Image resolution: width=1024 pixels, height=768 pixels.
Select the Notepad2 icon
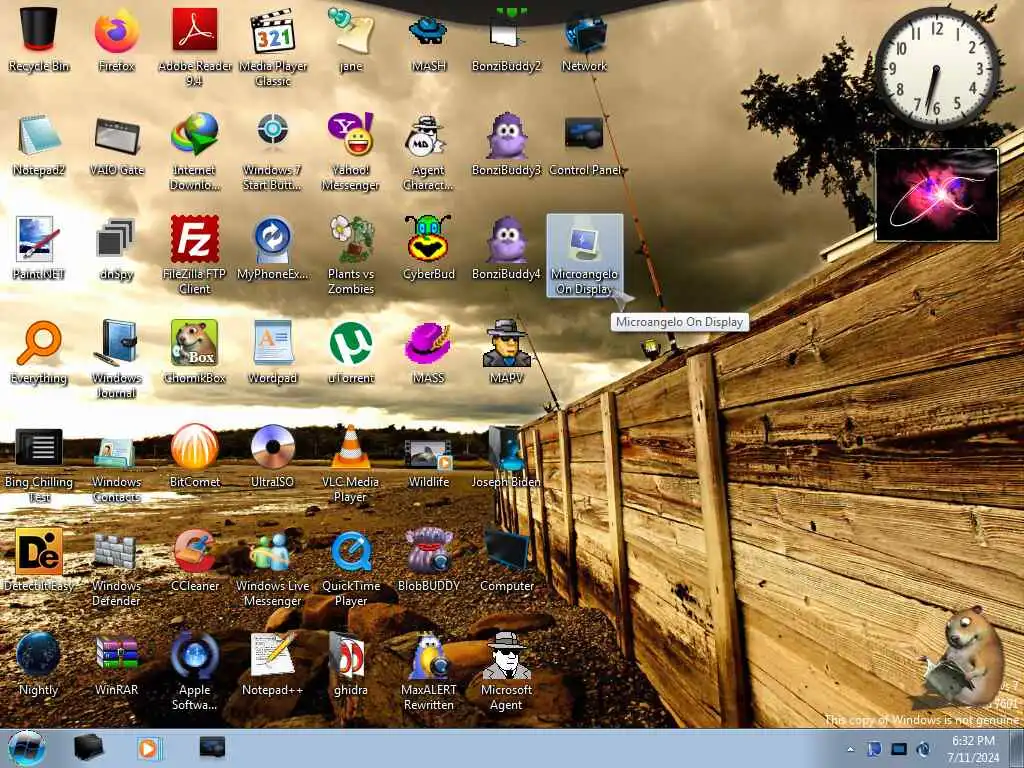[39, 145]
